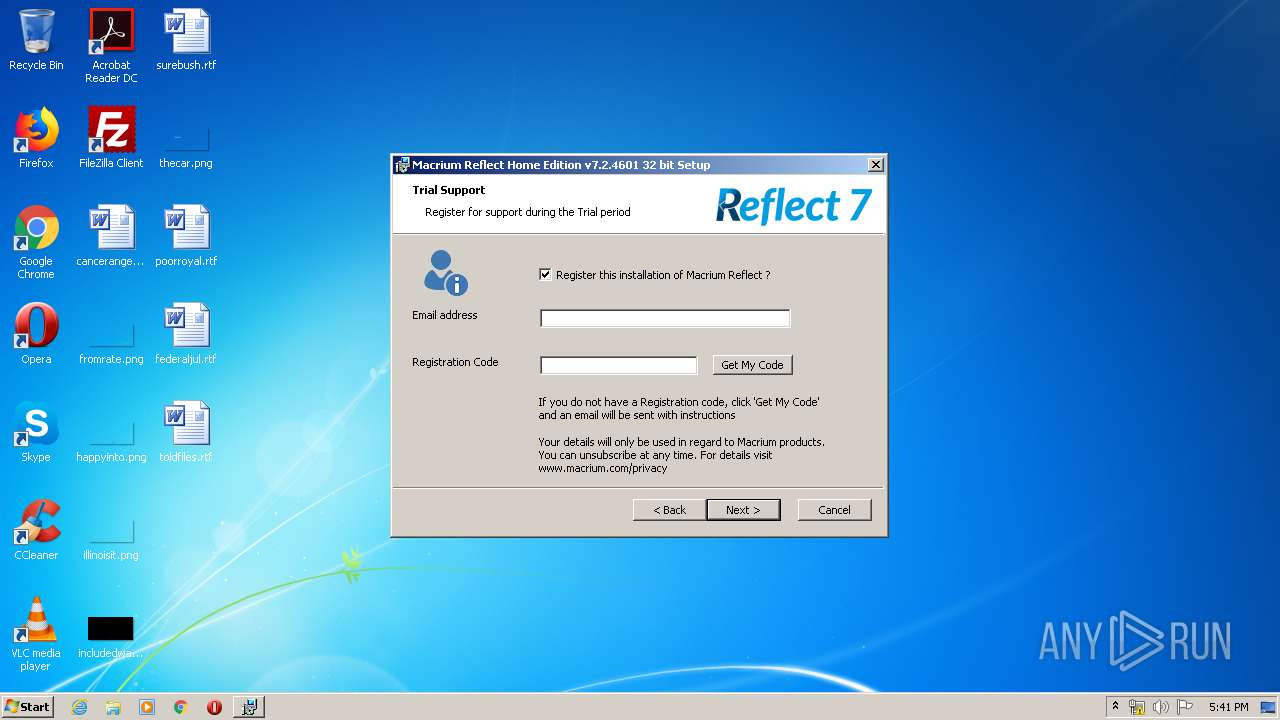Launch CCleaner desktop shortcut
Image resolution: width=1280 pixels, height=720 pixels.
point(36,530)
